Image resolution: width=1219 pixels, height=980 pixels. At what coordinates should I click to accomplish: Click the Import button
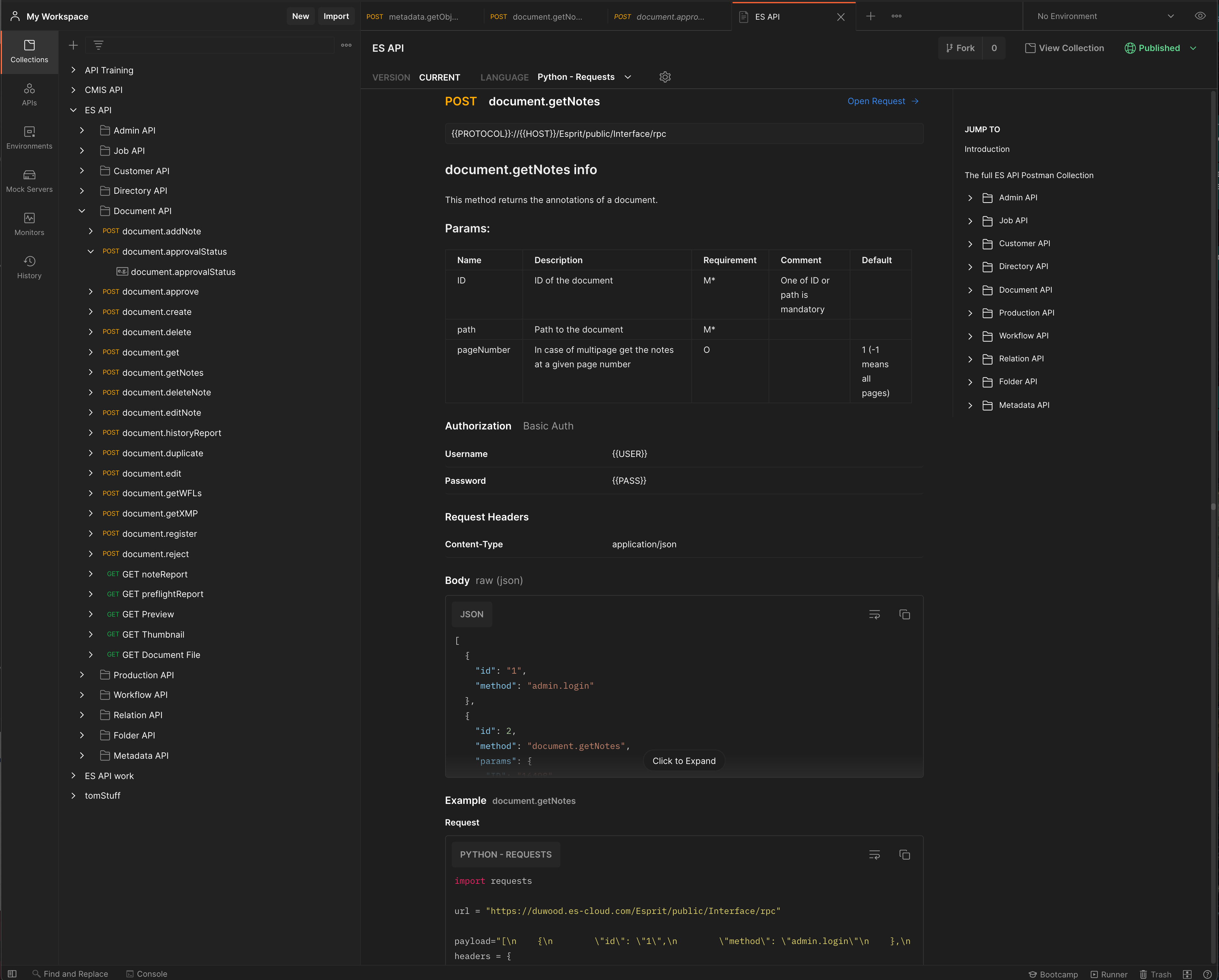click(x=336, y=16)
